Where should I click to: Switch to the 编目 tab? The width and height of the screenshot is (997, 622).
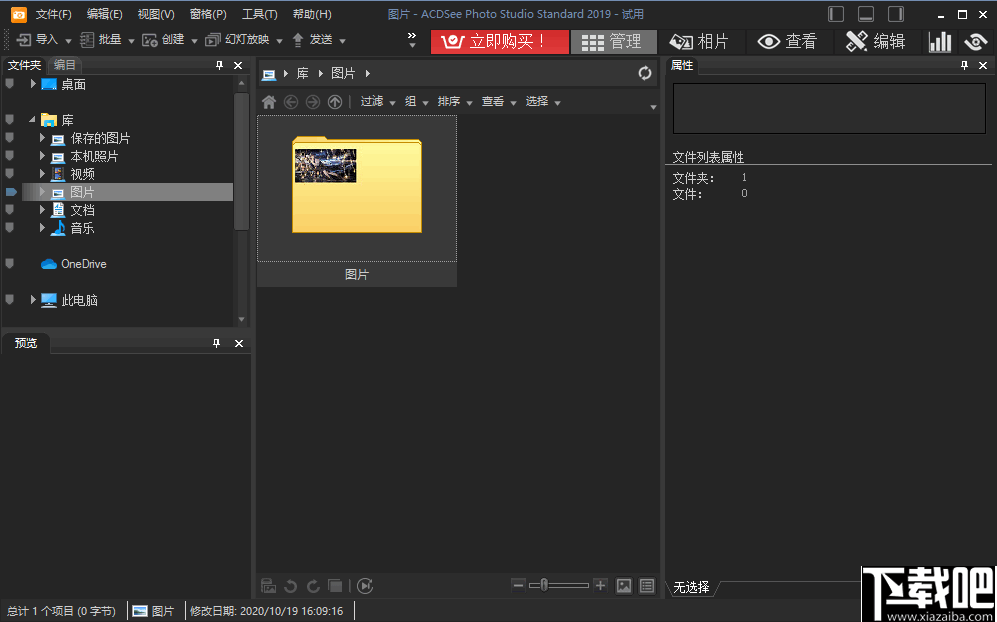click(x=64, y=64)
